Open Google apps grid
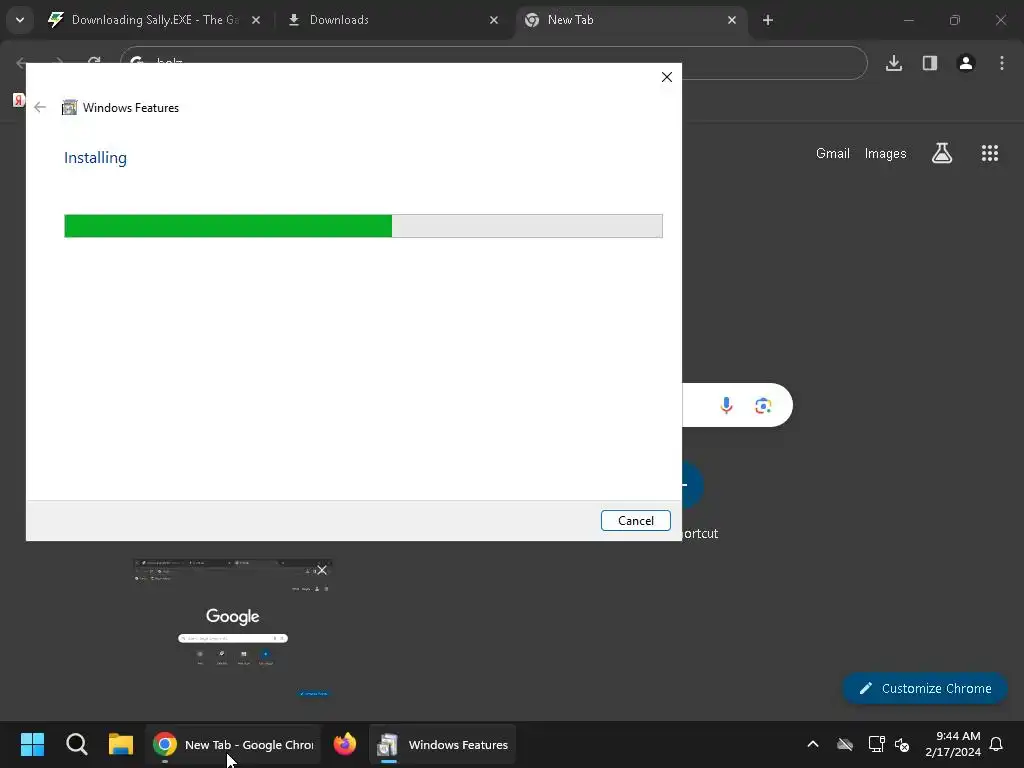 [x=990, y=153]
